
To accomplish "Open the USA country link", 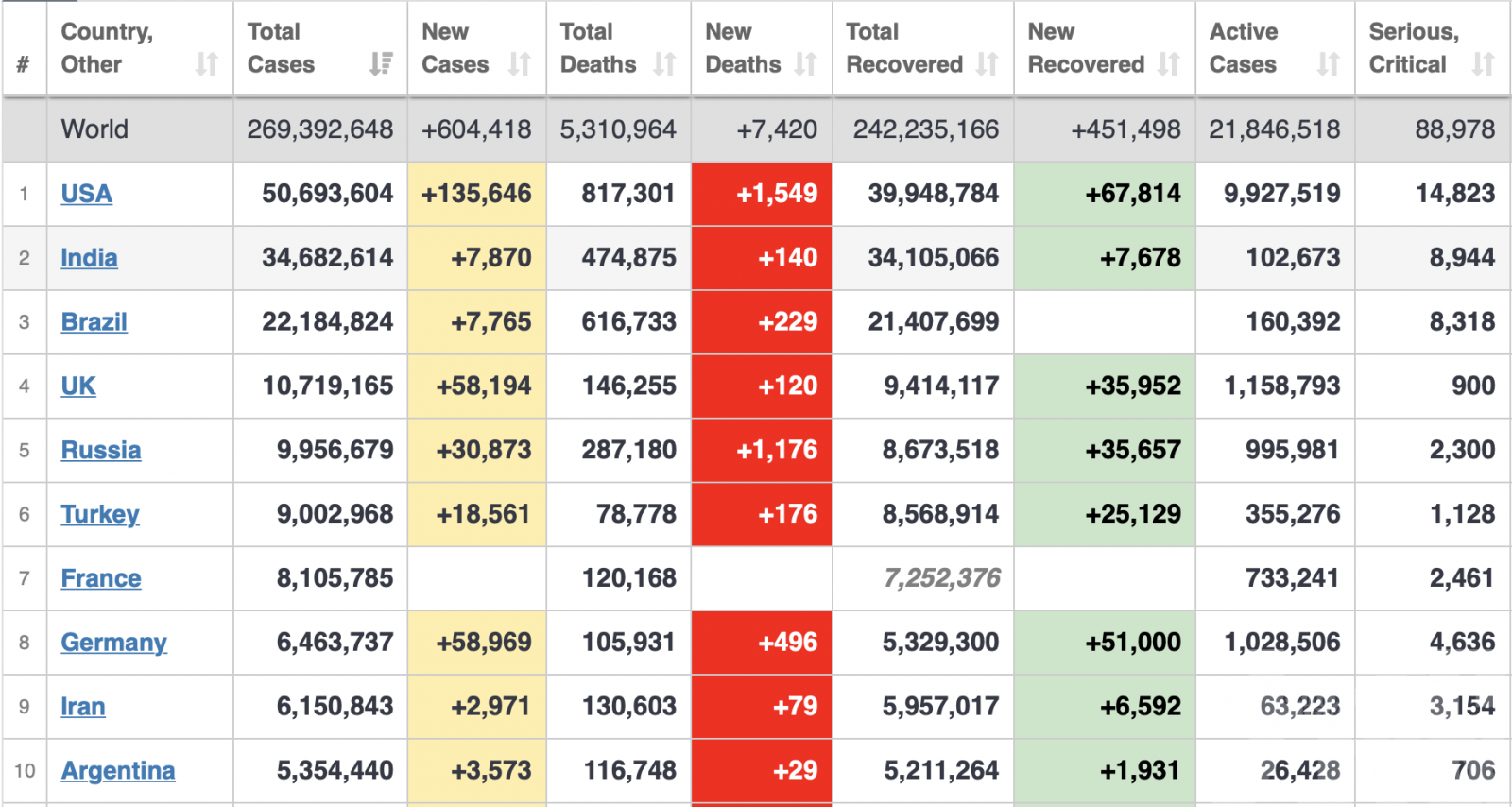I will point(86,194).
